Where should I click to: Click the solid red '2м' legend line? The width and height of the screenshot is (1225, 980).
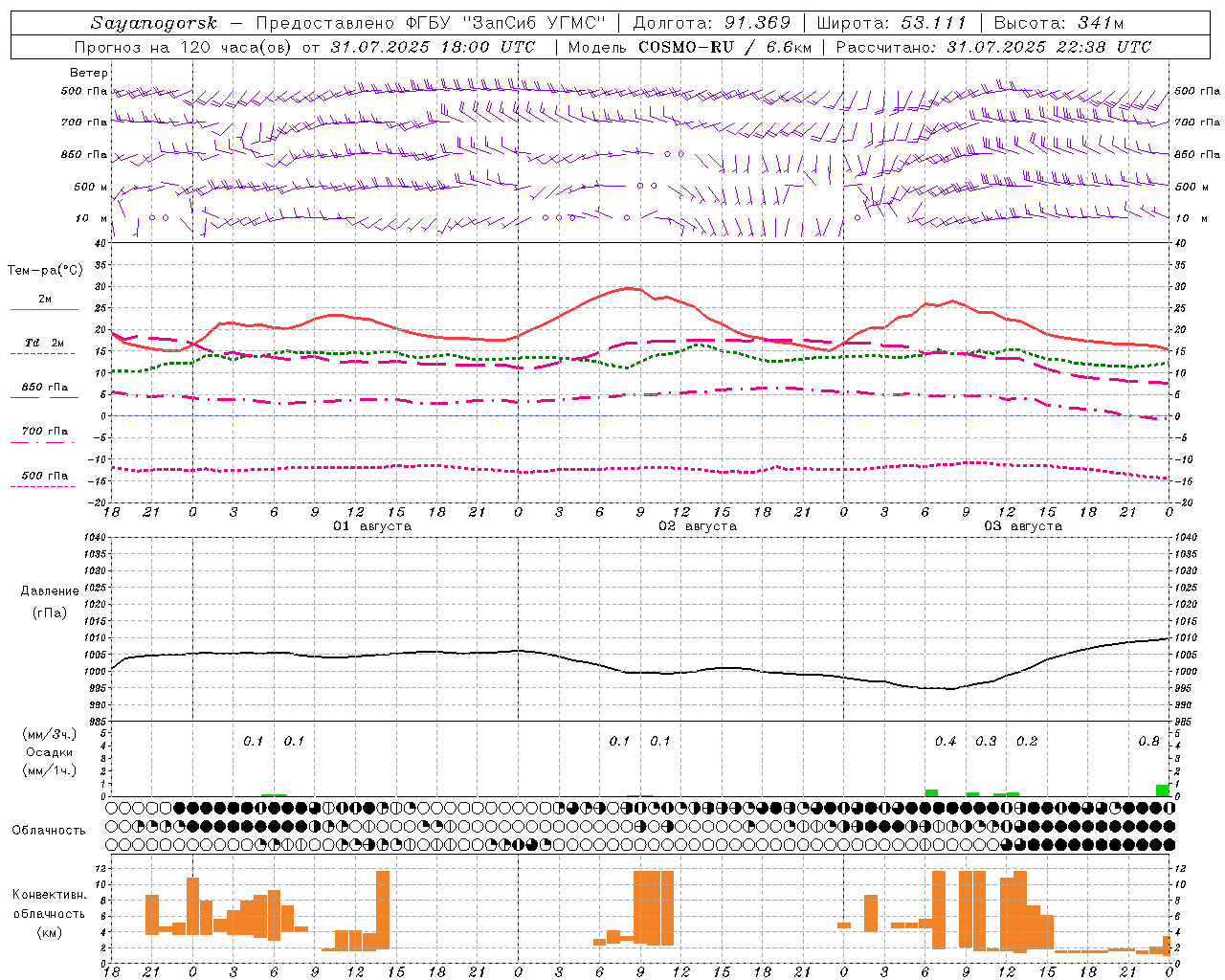(44, 309)
